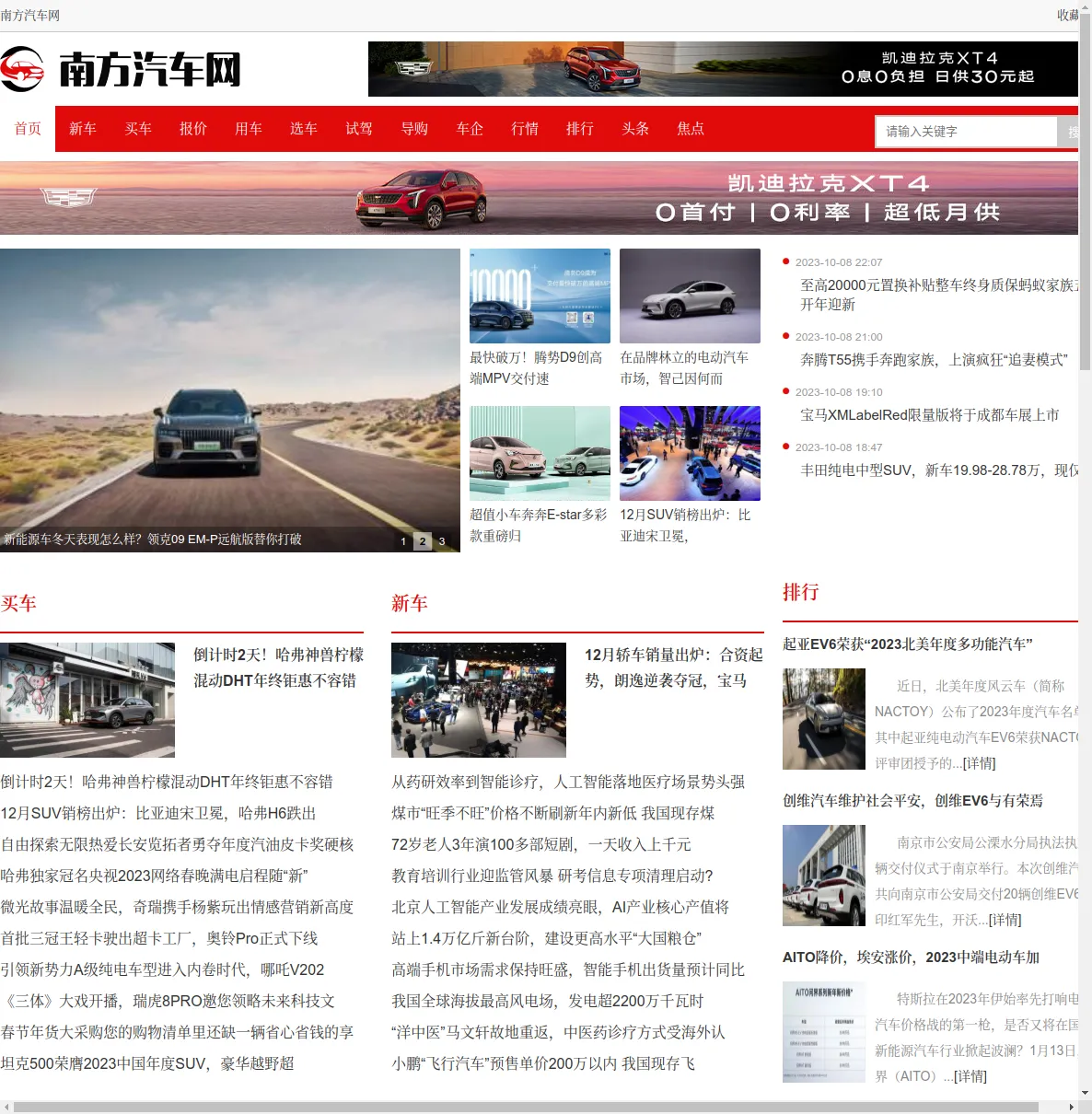1092x1114 pixels.
Task: Open the 焦点 nav item
Action: [691, 129]
